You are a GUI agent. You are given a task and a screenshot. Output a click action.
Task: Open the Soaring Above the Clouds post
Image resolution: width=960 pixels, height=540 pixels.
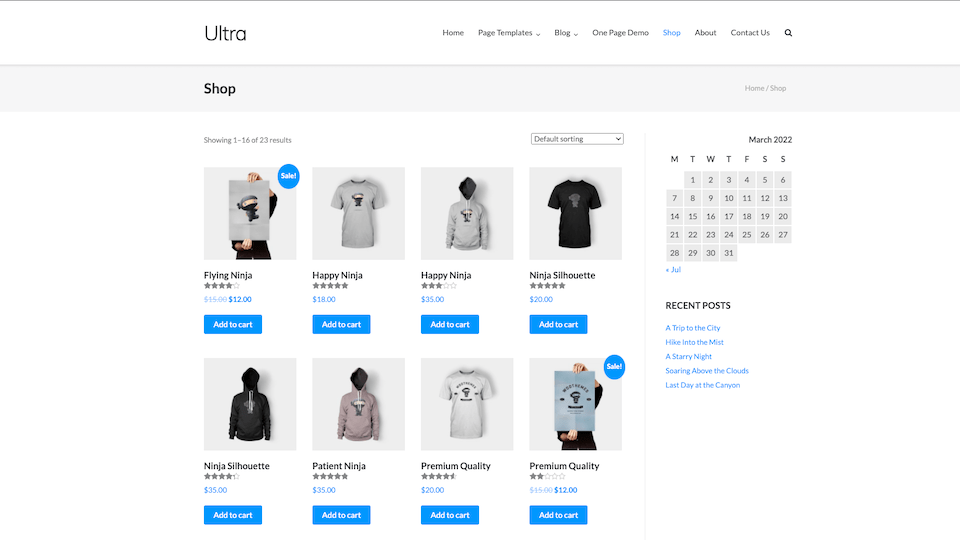pos(707,370)
